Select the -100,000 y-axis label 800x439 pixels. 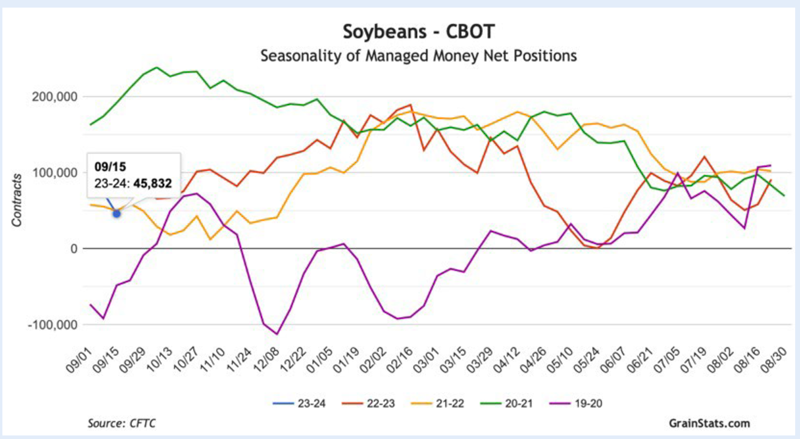[53, 325]
